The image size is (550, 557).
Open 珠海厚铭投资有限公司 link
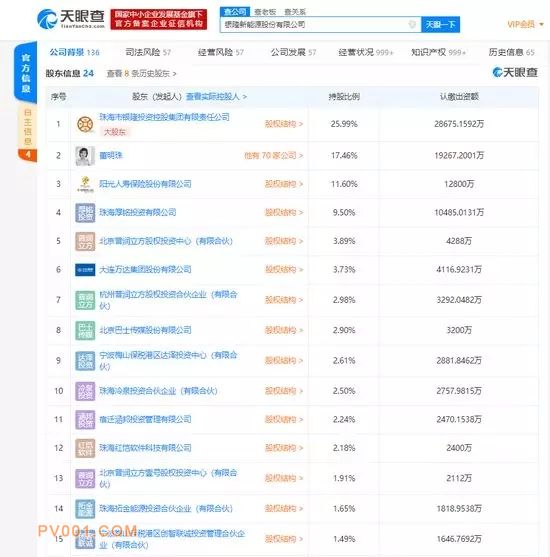138,212
